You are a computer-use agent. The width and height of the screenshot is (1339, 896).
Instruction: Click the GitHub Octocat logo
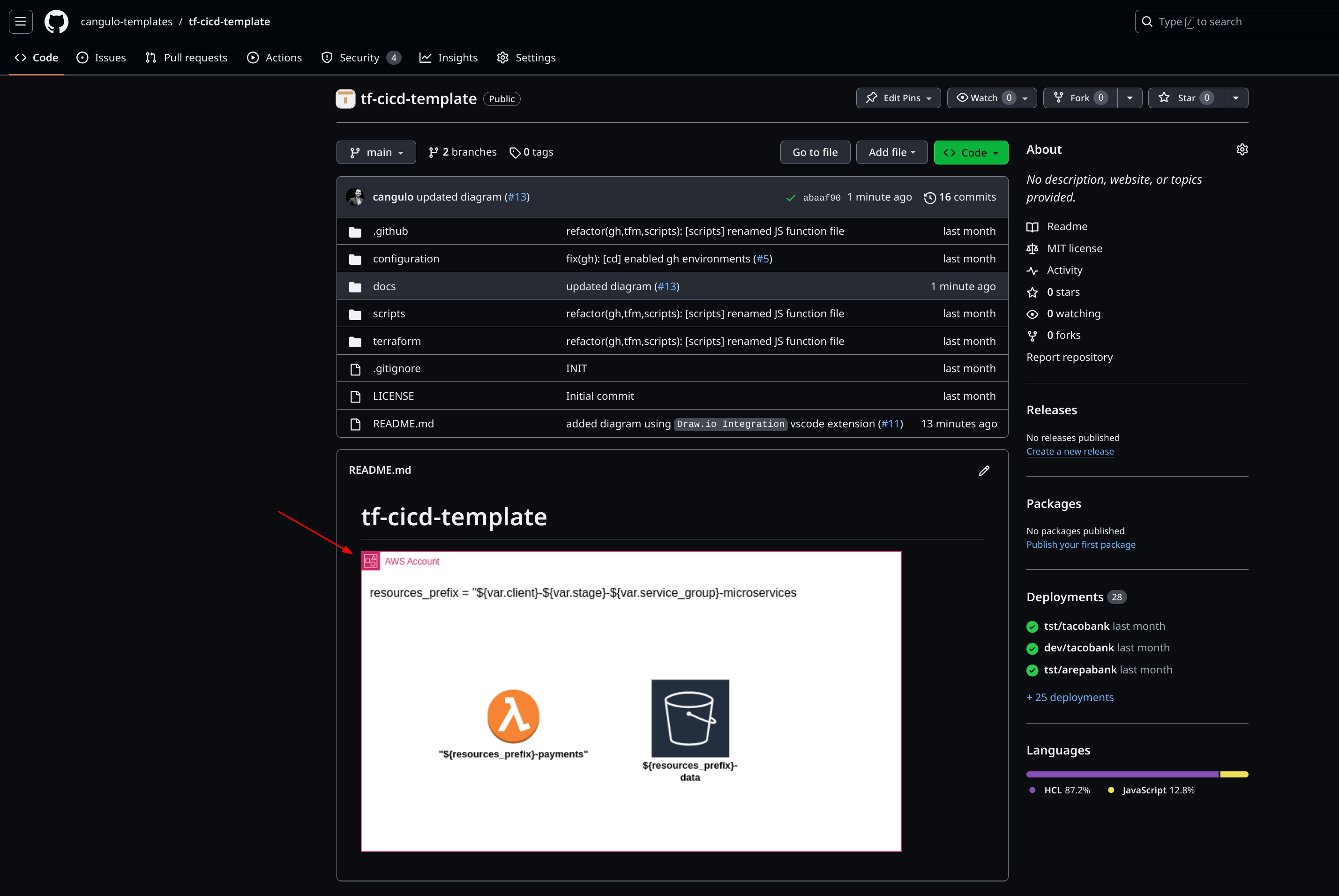56,22
